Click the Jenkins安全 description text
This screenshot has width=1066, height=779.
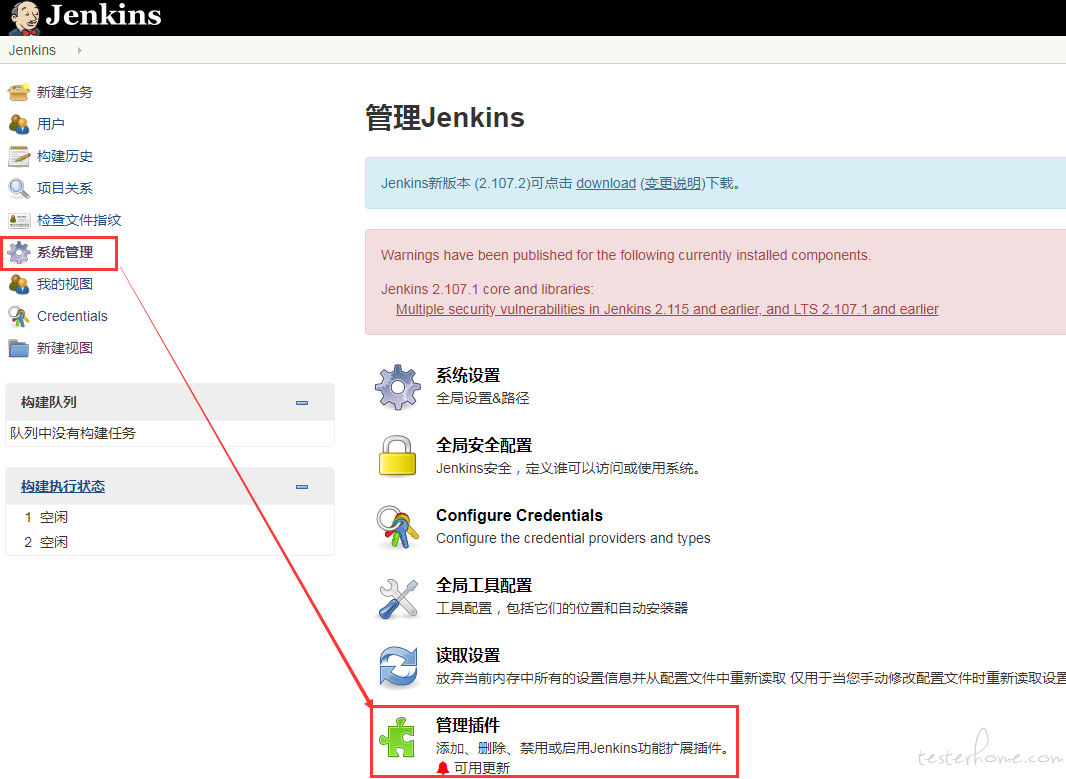(568, 468)
